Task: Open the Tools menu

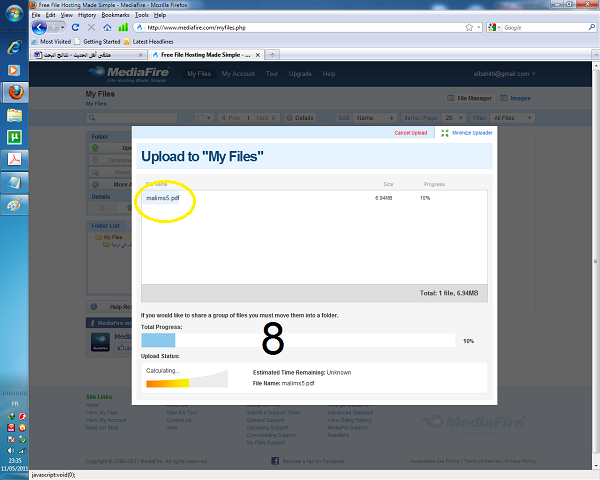Action: (142, 15)
